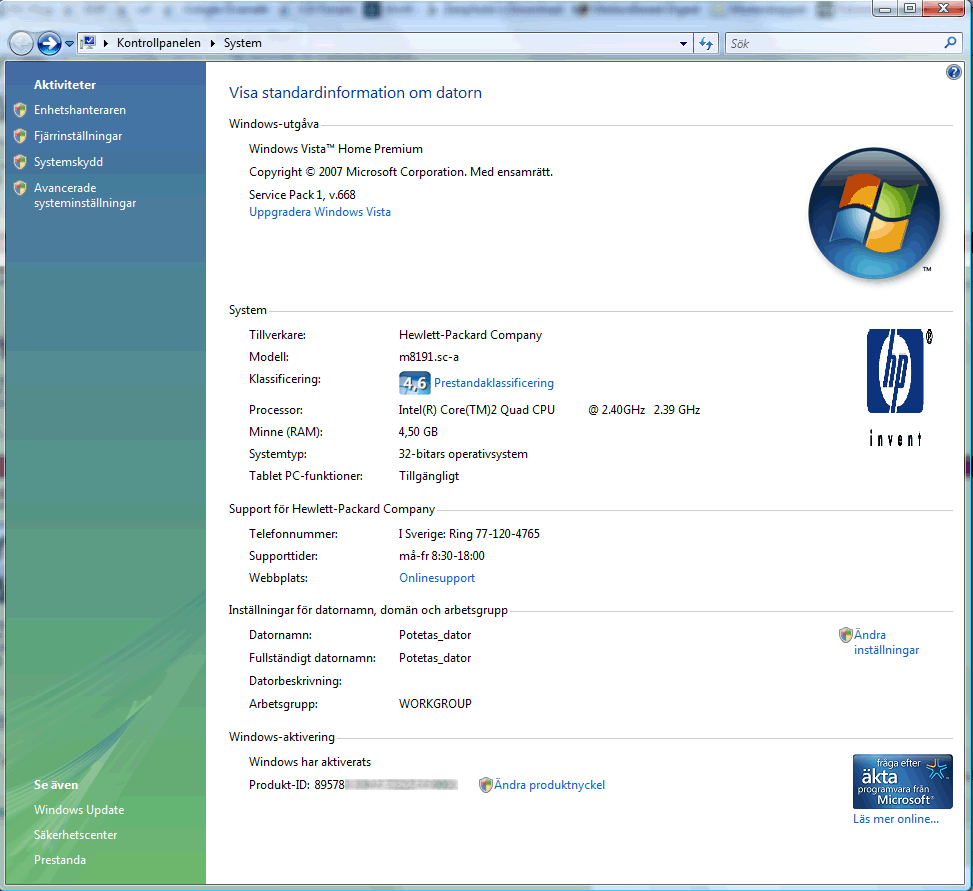
Task: Open Enhetshanteraren from the task list
Action: pos(80,110)
